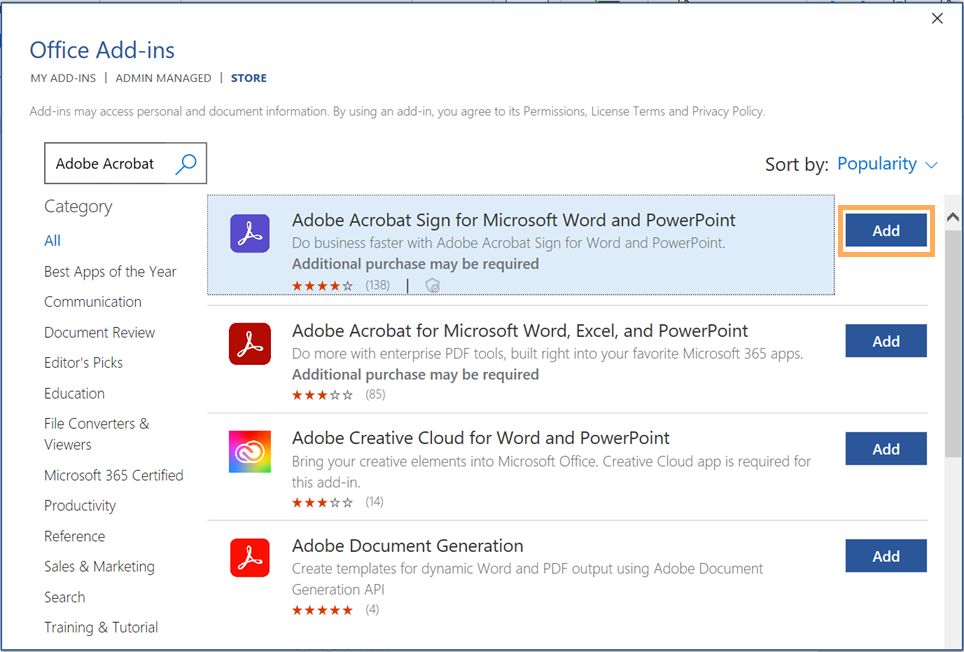Add Adobe Acrobat for Word, Excel, and PowerPoint
The image size is (964, 652).
(x=886, y=341)
